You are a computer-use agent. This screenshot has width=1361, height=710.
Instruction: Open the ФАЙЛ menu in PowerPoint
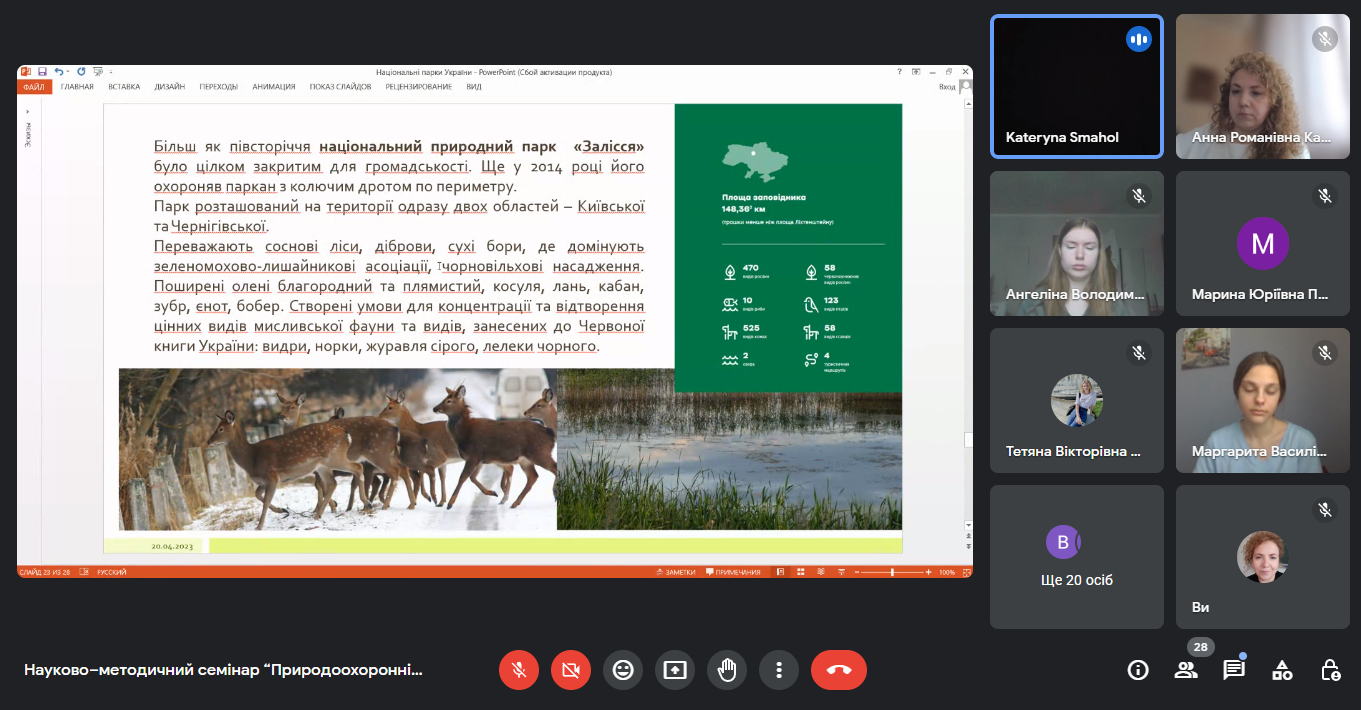(x=33, y=87)
